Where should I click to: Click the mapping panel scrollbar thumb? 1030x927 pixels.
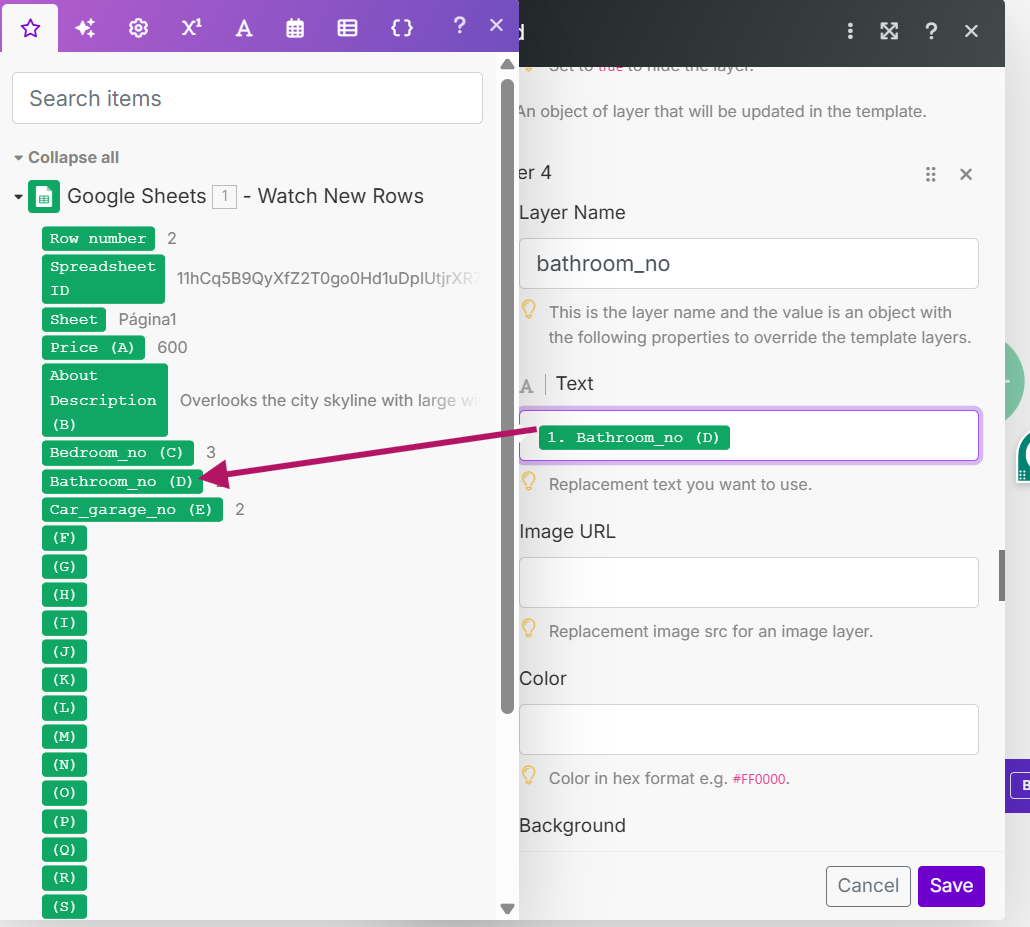pyautogui.click(x=507, y=396)
